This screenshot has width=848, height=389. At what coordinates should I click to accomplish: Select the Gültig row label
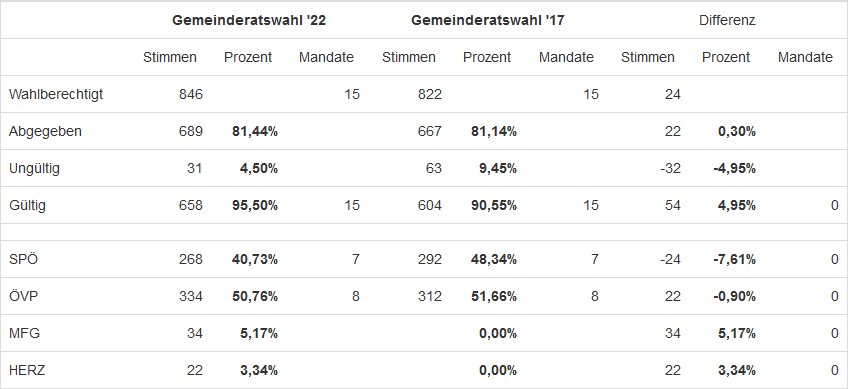click(27, 205)
